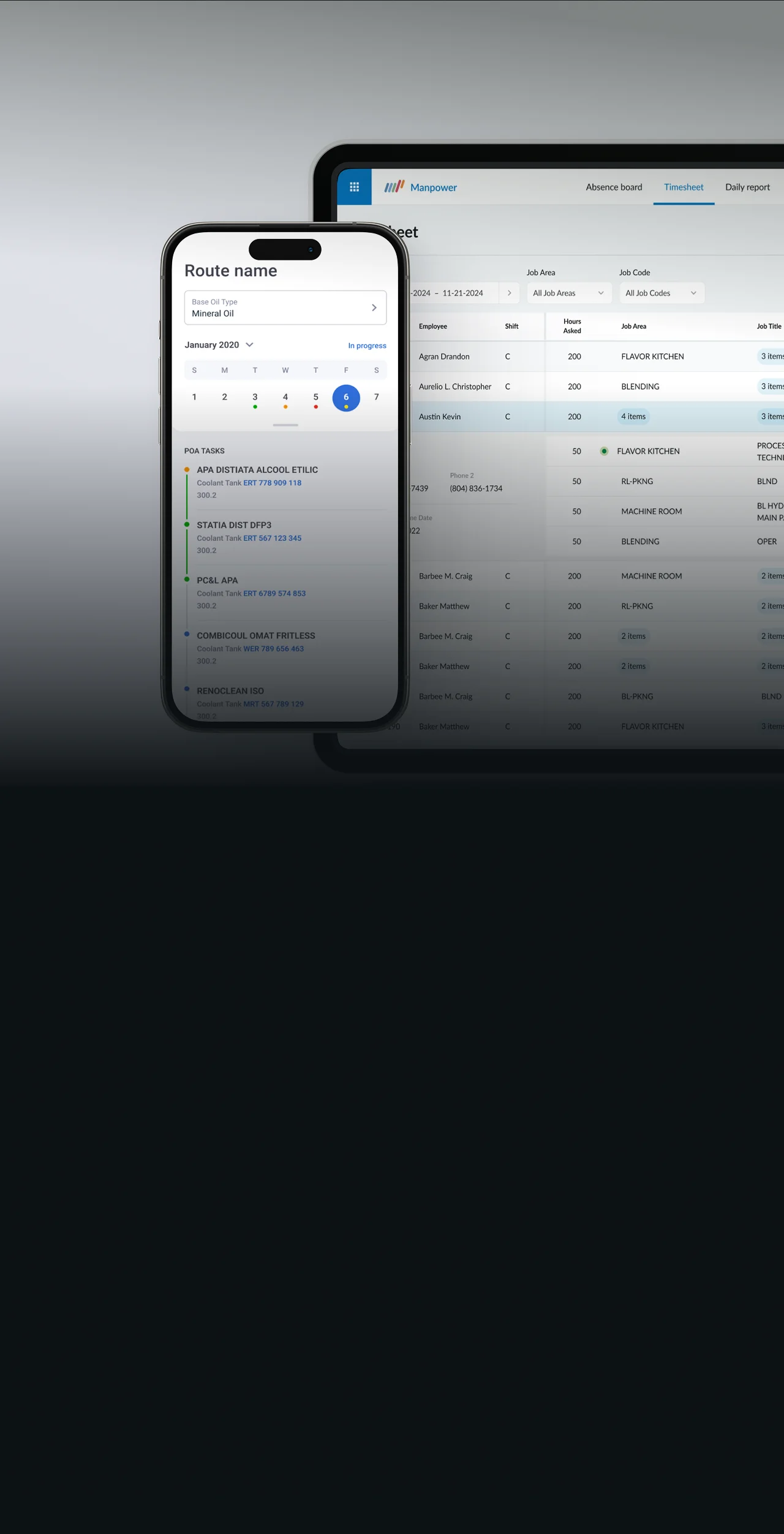The image size is (784, 1534).
Task: Click the green status dot beside FLAVOR KITCHEN
Action: click(604, 451)
